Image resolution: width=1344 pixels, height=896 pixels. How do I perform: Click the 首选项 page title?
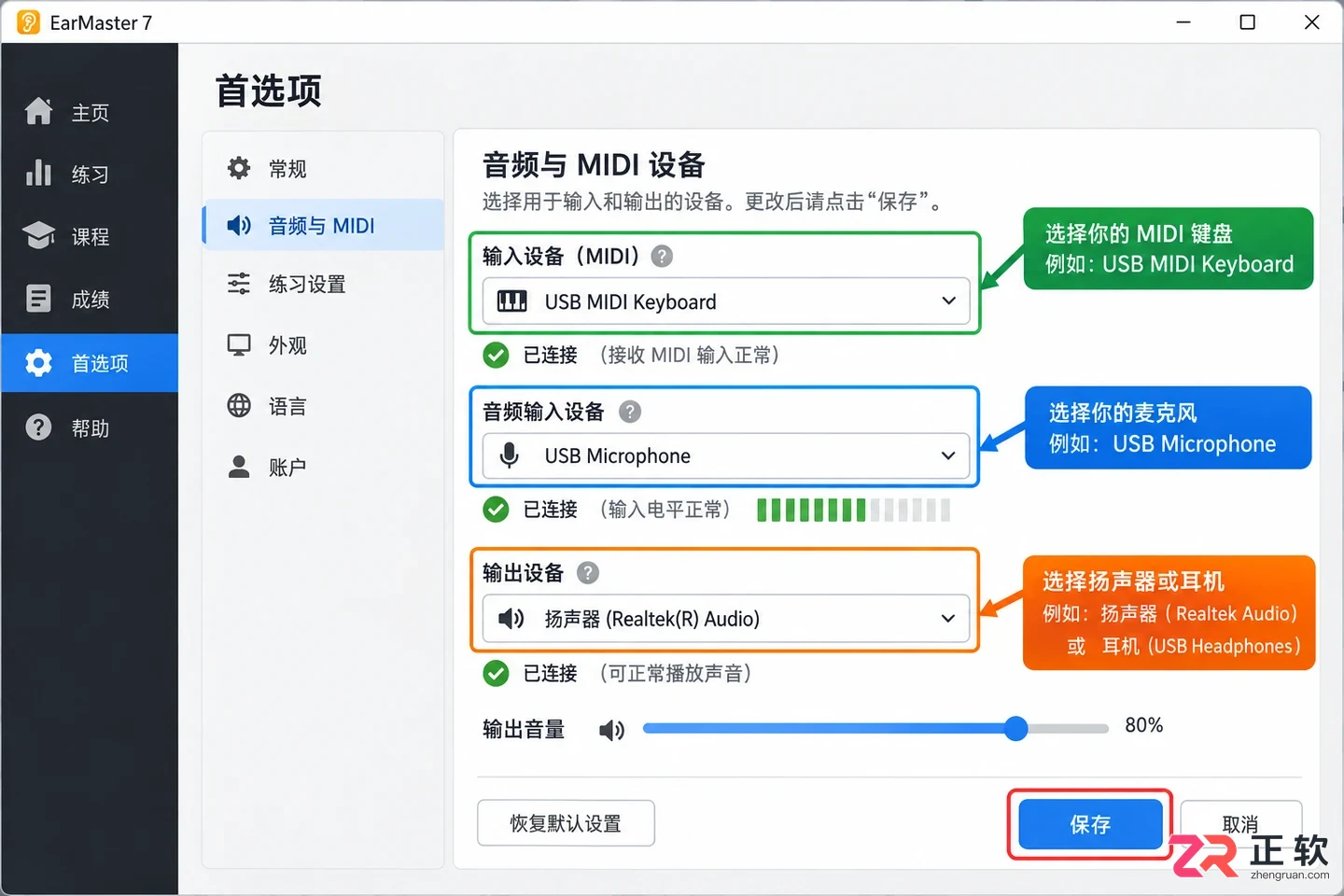coord(269,91)
